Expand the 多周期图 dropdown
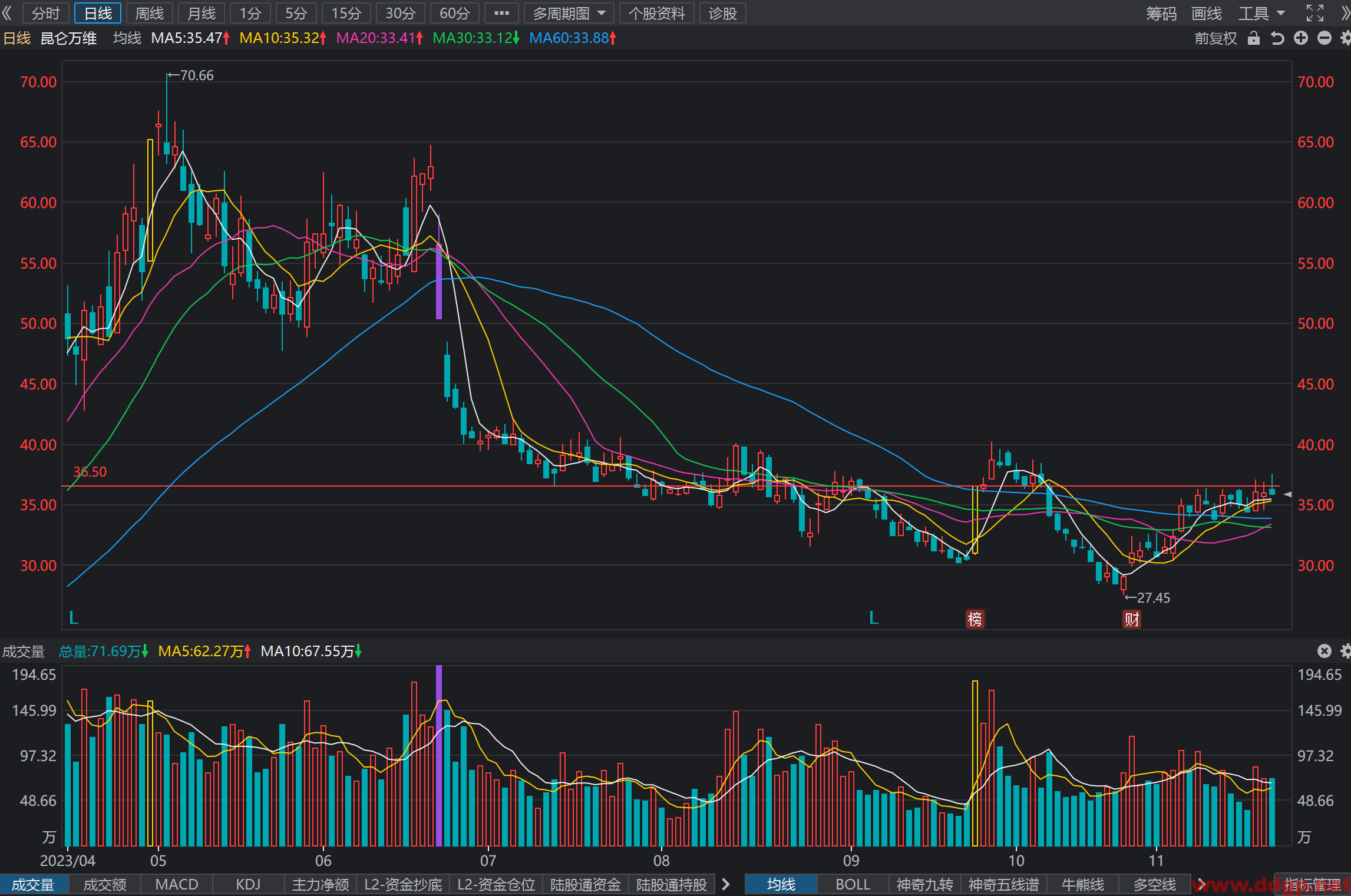Image resolution: width=1351 pixels, height=896 pixels. point(569,13)
